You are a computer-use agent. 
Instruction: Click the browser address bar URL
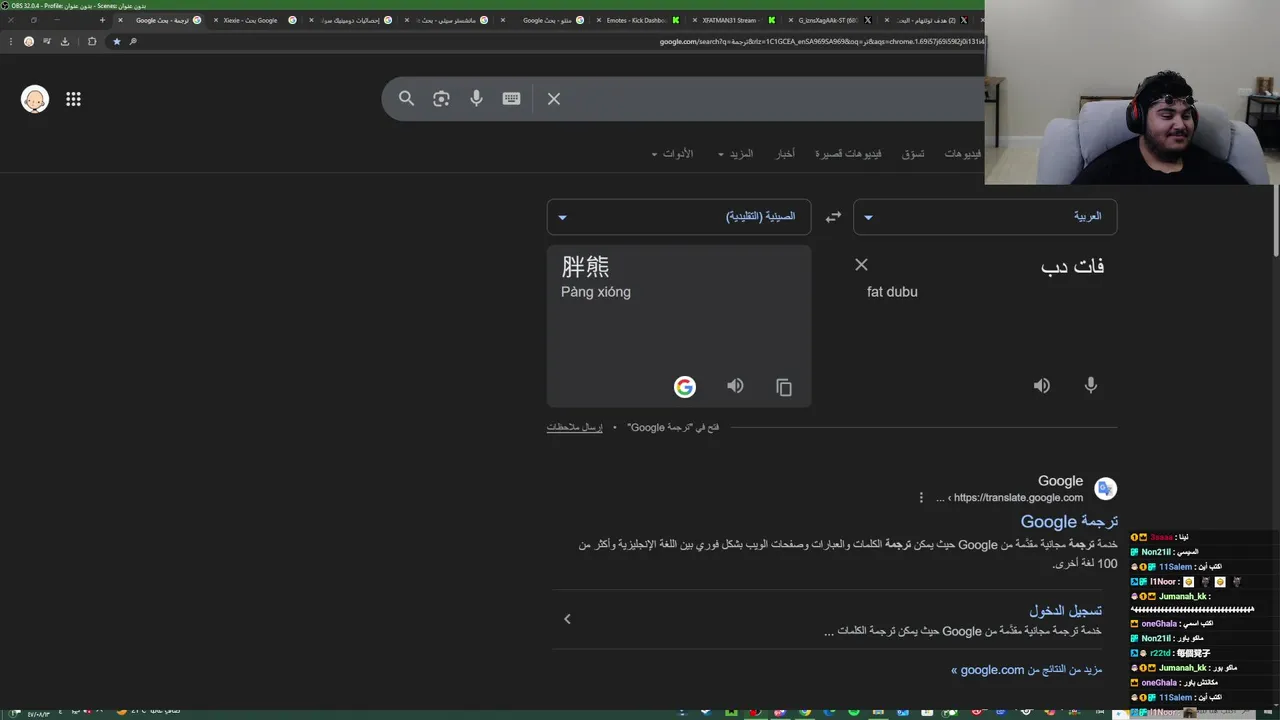click(822, 41)
